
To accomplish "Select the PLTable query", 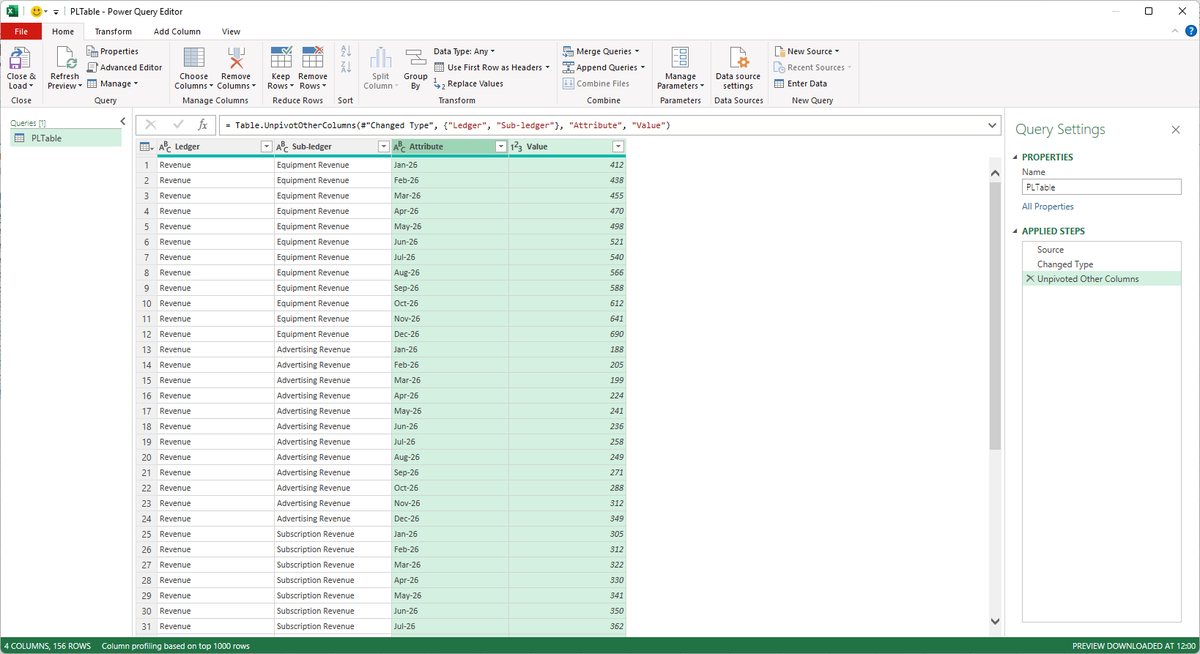I will point(65,138).
